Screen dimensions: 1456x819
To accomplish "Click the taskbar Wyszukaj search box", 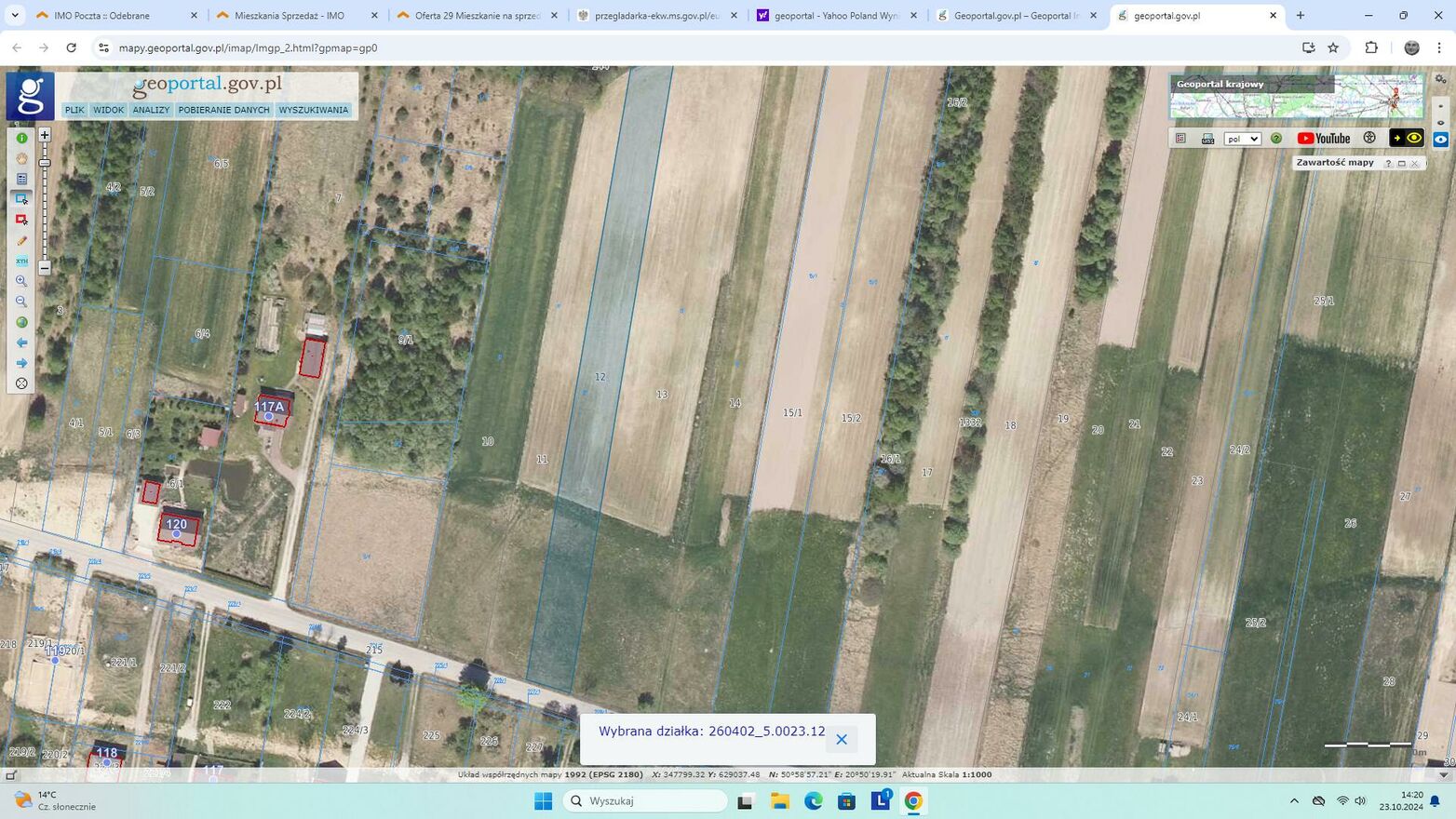I will [x=646, y=801].
